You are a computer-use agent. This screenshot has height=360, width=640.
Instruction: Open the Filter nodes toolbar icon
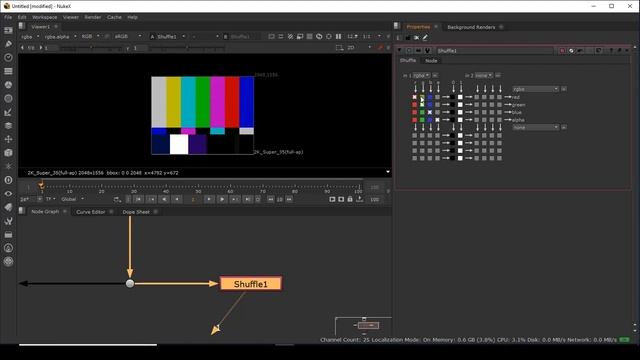[8, 98]
